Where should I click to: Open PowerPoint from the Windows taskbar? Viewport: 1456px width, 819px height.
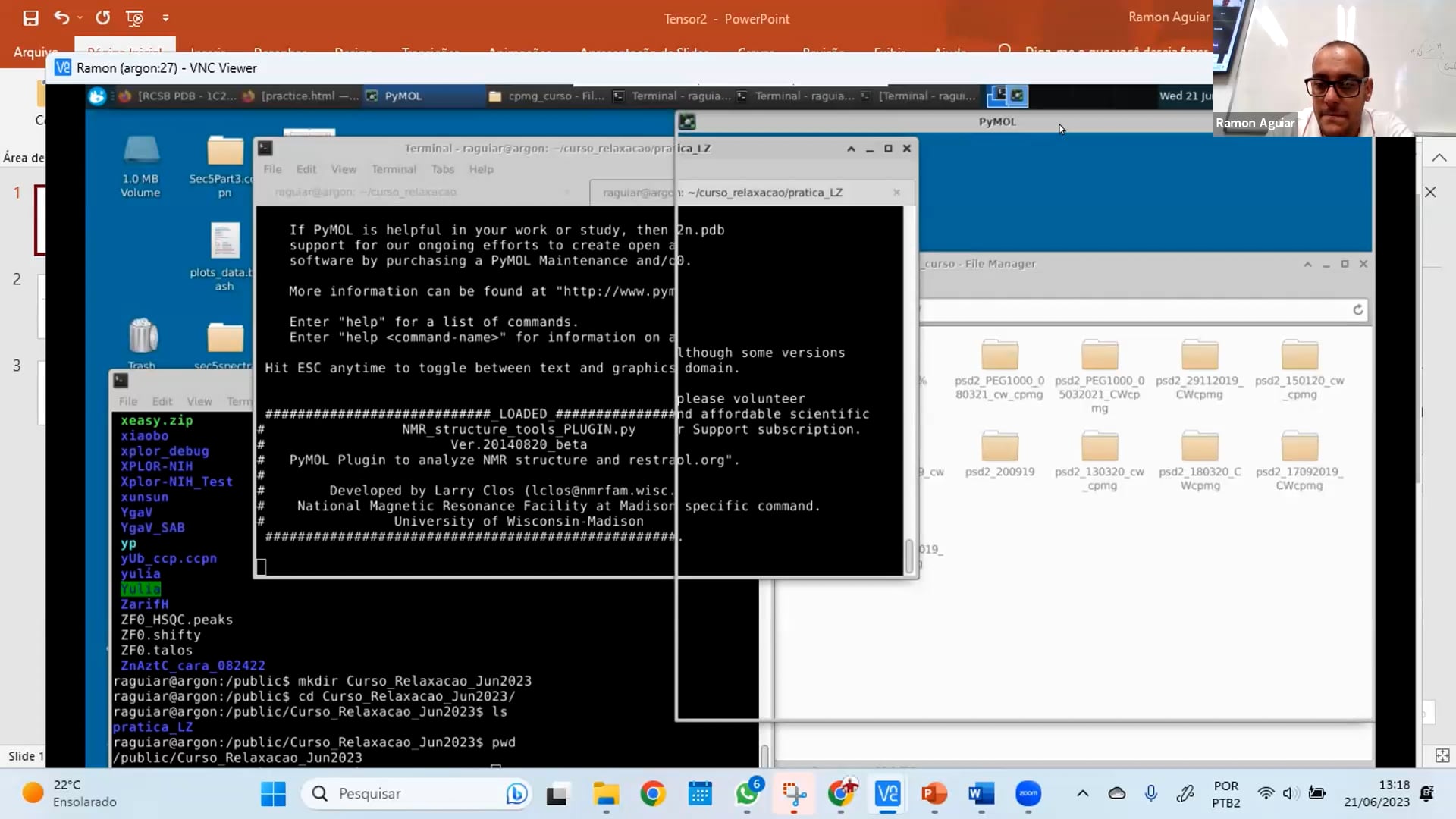point(934,794)
